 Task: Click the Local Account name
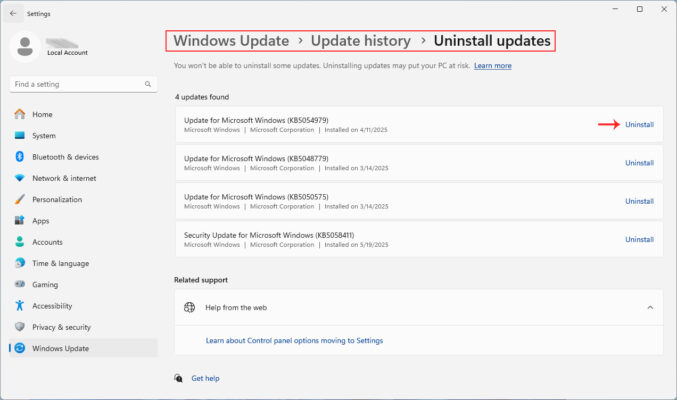67,52
